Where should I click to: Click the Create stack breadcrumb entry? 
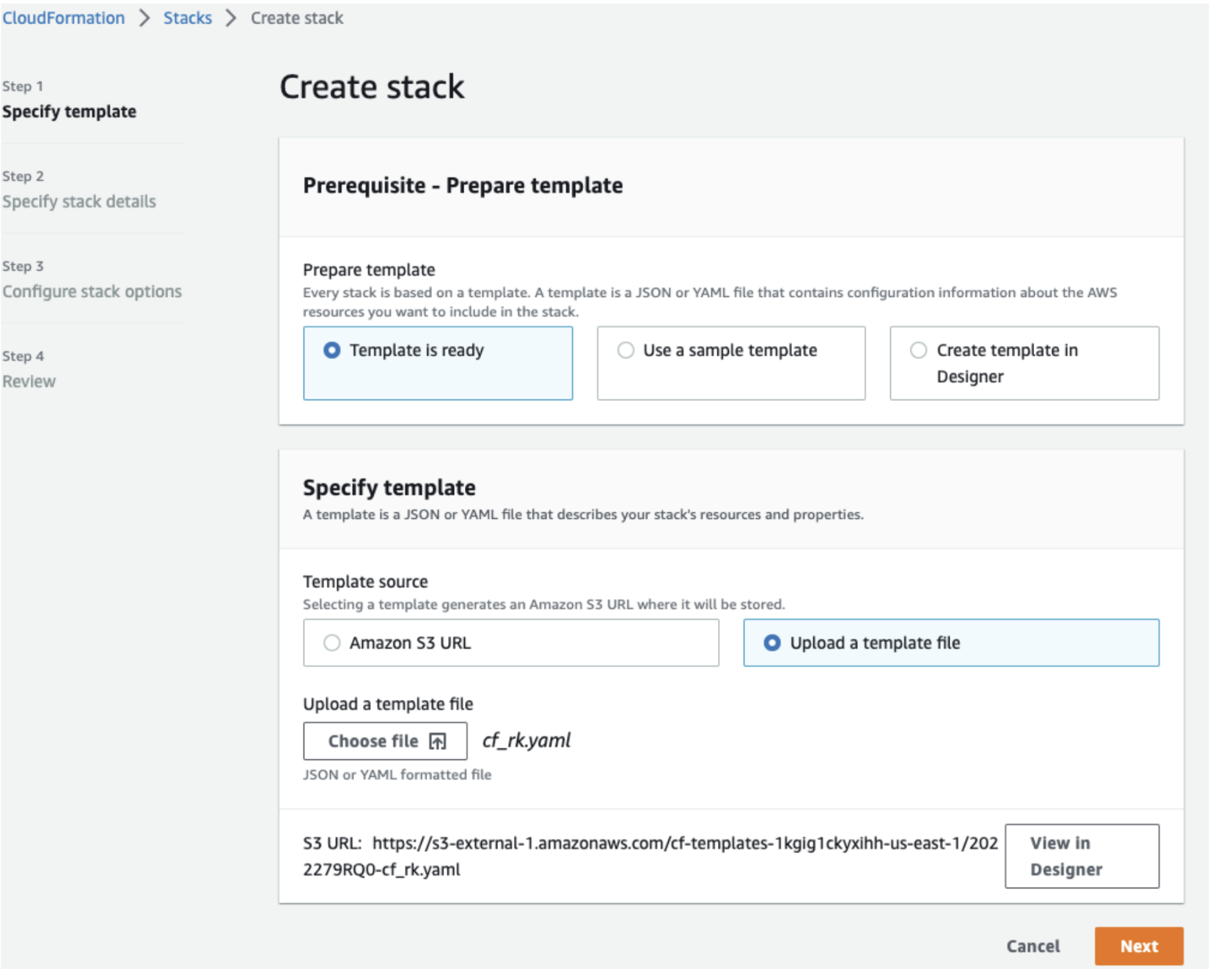(296, 17)
